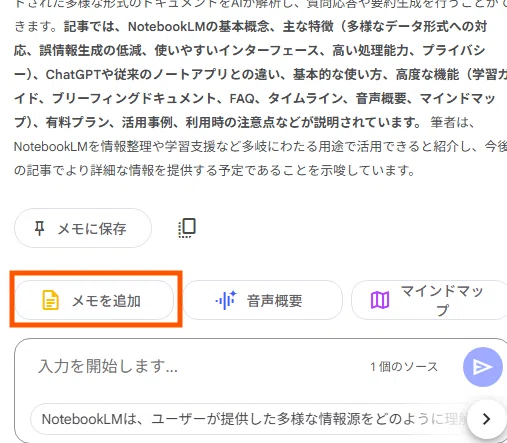
Task: Click the bold text line starting プ)、有料プラン
Action: pos(218,123)
